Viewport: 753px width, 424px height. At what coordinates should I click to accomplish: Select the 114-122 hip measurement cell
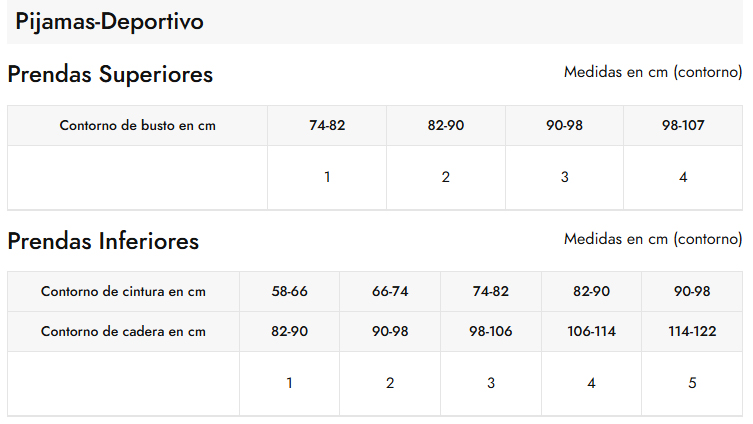[692, 332]
